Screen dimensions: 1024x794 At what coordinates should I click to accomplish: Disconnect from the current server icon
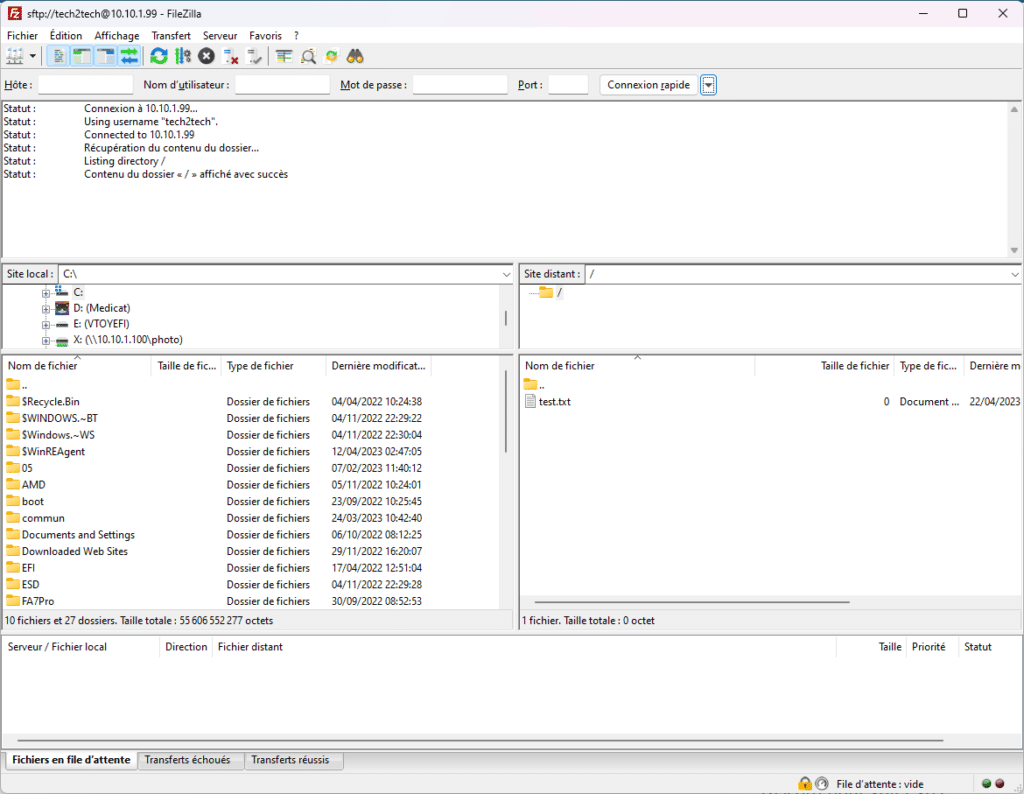(x=231, y=57)
